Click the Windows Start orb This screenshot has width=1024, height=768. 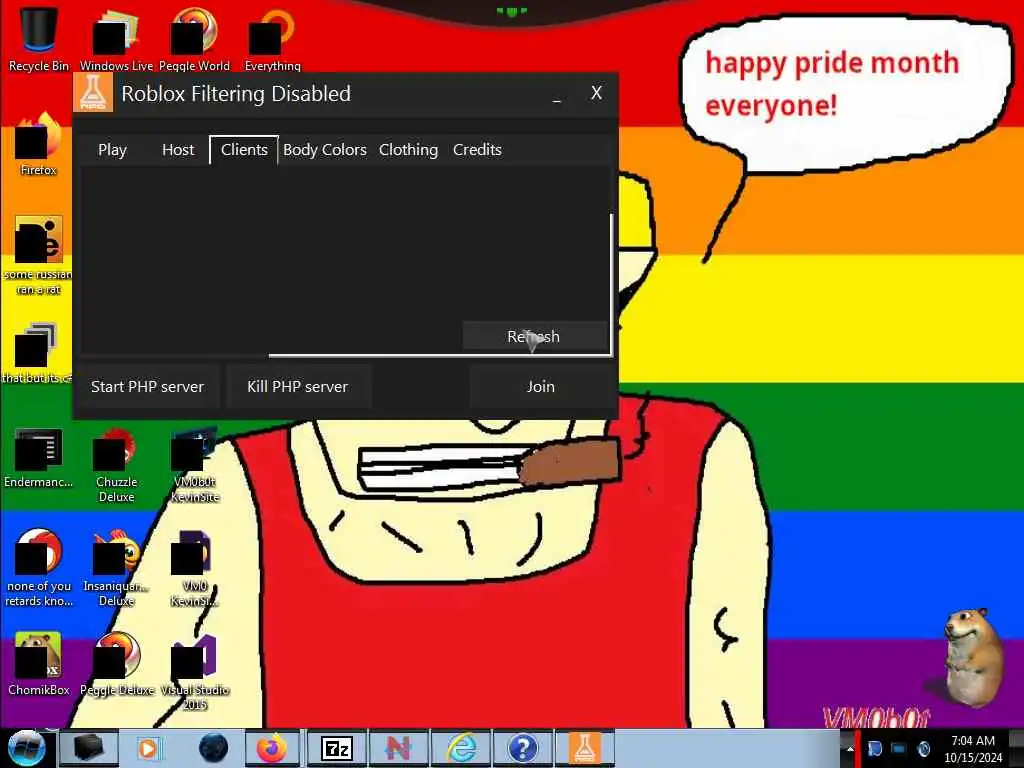coord(26,748)
